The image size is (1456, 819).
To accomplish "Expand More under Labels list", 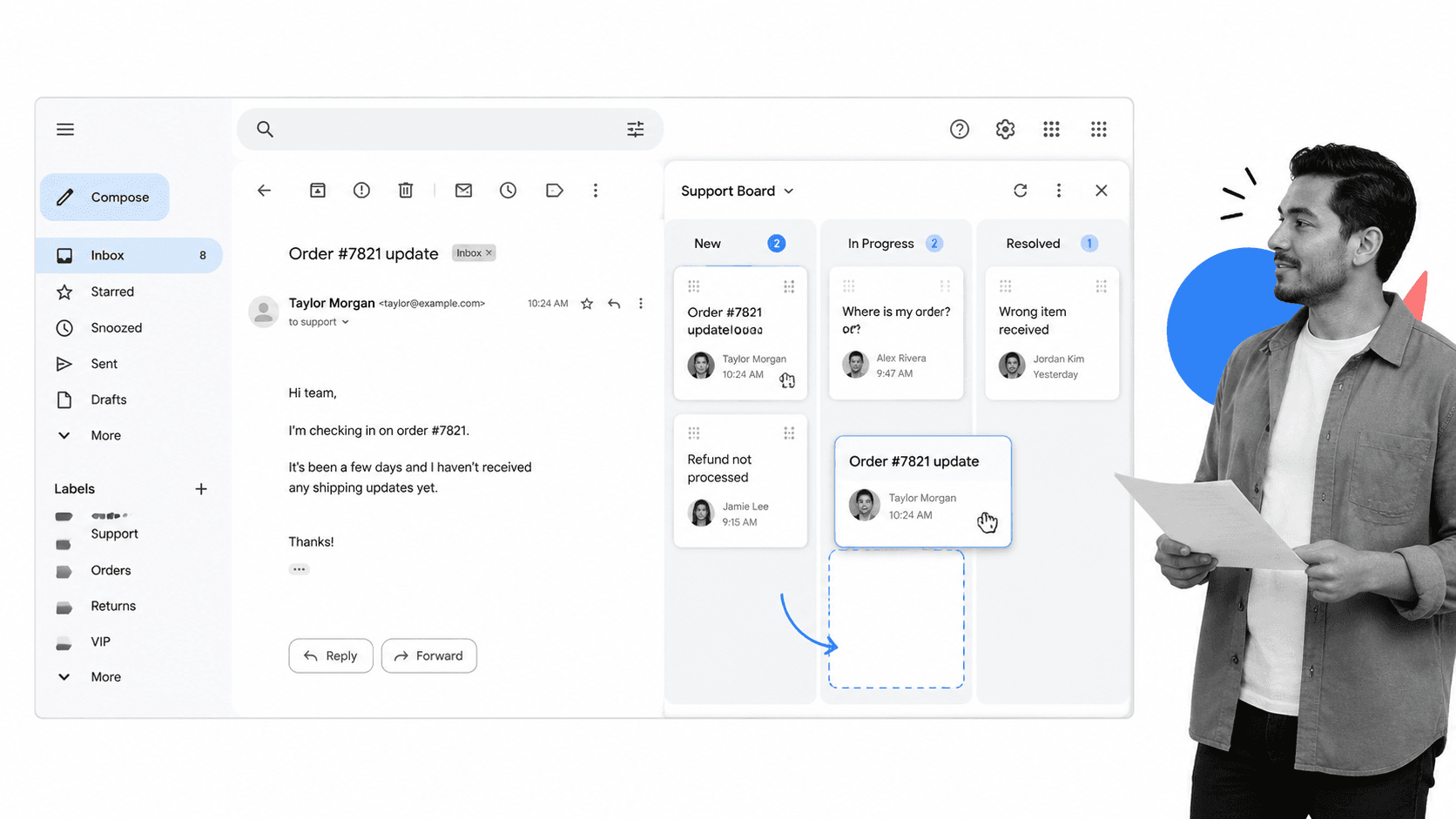I will pos(105,677).
